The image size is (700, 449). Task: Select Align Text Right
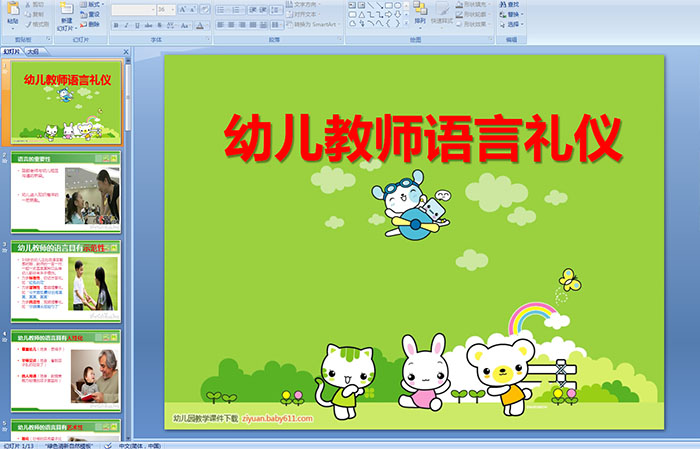pos(242,25)
